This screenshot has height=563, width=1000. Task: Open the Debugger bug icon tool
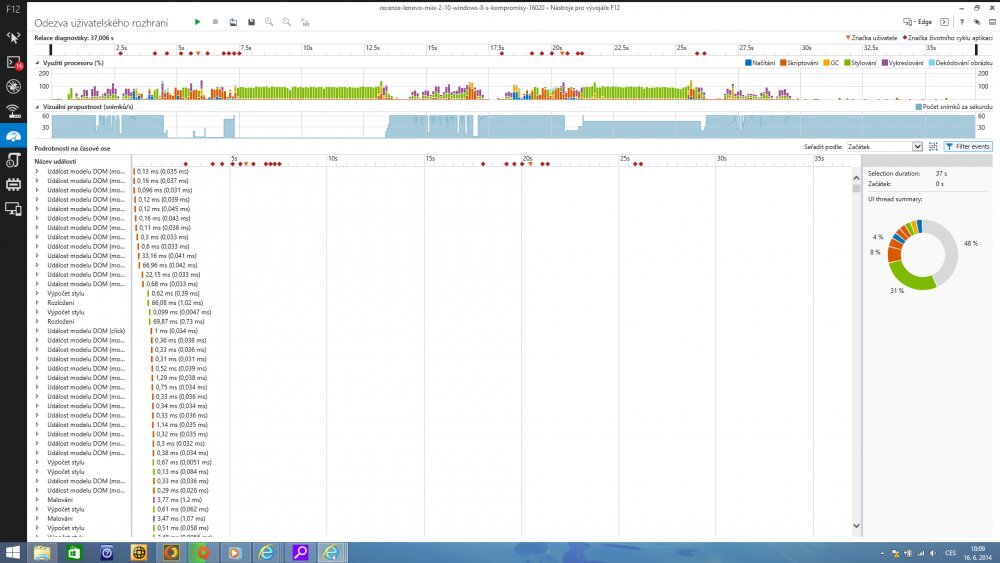click(x=13, y=87)
